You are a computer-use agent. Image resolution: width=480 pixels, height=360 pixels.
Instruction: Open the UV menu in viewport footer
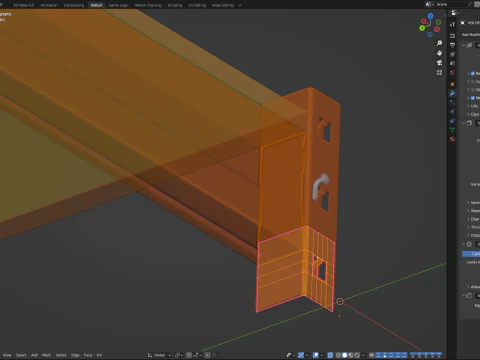[x=99, y=355]
